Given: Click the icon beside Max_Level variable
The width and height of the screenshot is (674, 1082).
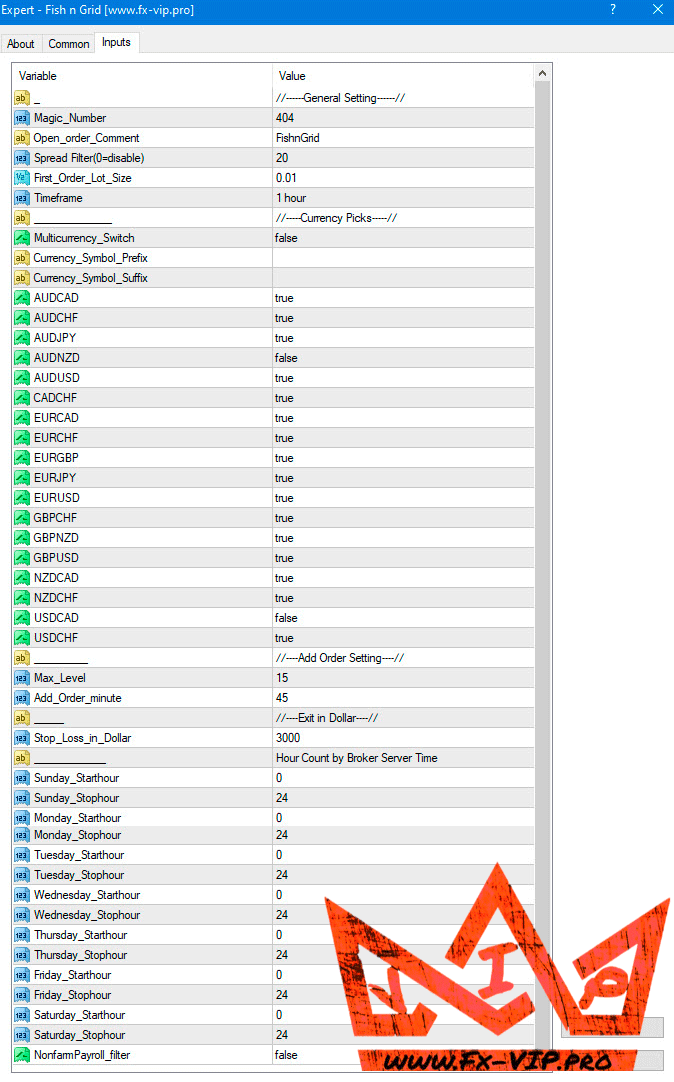Looking at the screenshot, I should tap(21, 678).
